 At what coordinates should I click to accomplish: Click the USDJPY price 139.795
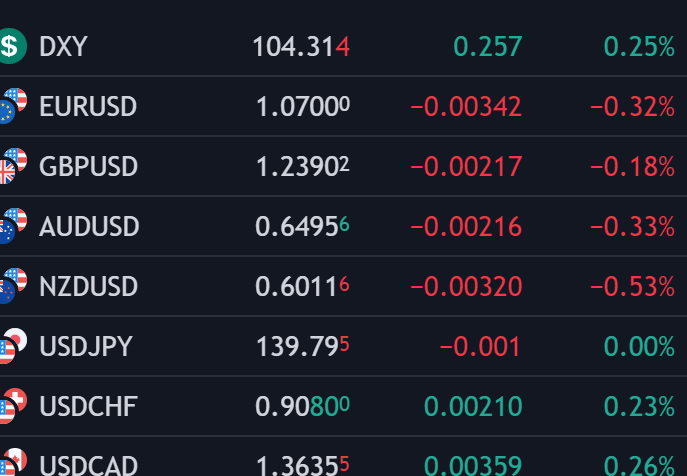pyautogui.click(x=302, y=347)
